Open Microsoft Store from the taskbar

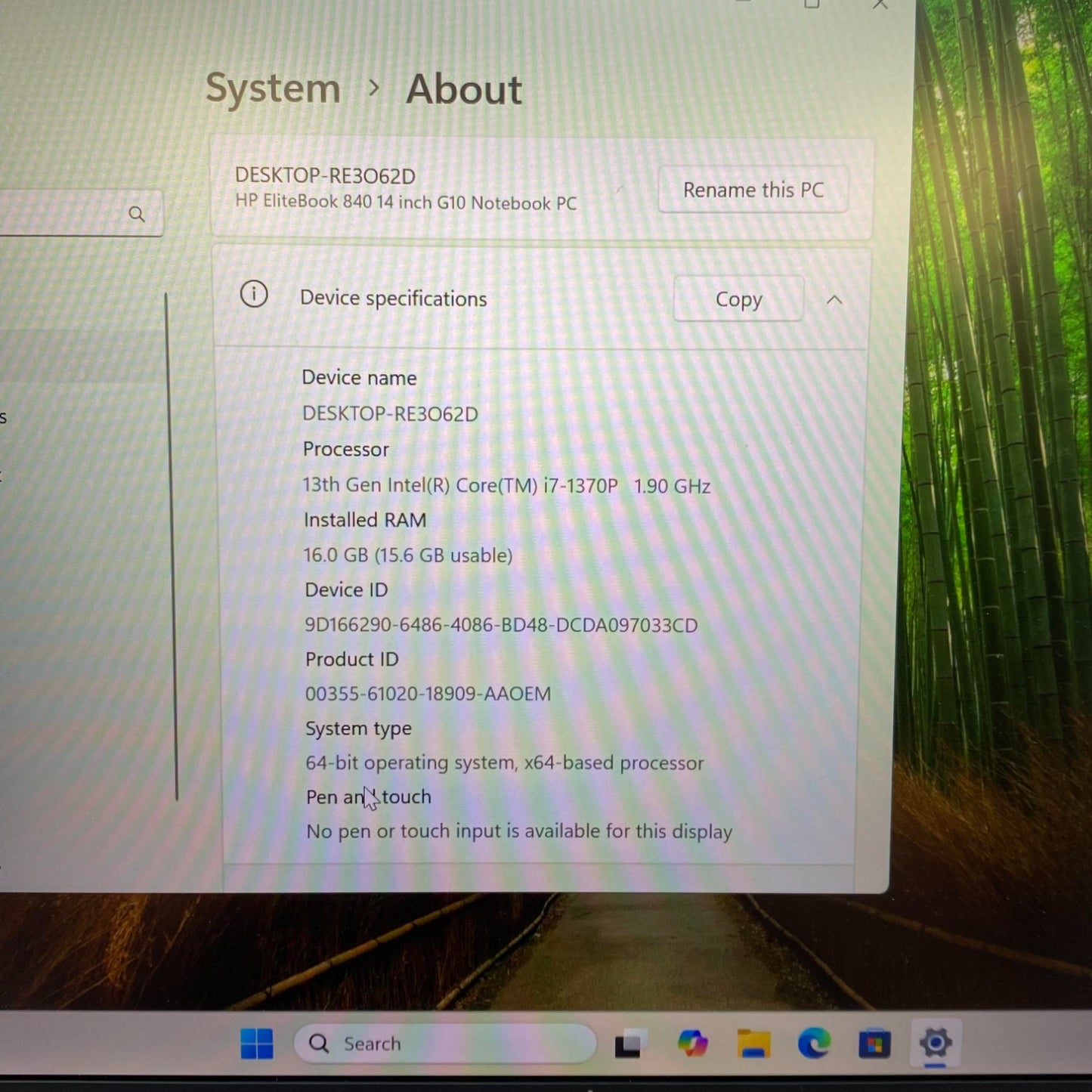click(x=874, y=1044)
